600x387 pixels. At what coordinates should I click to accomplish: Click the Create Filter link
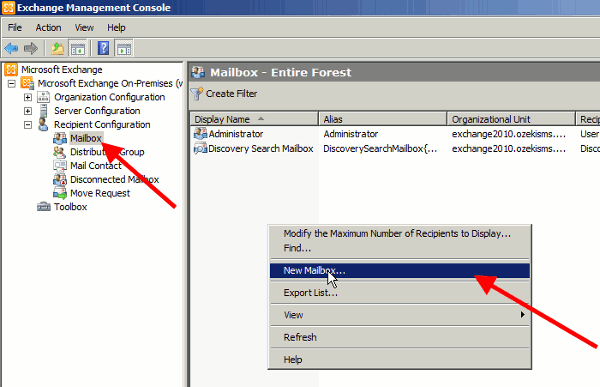[x=232, y=94]
